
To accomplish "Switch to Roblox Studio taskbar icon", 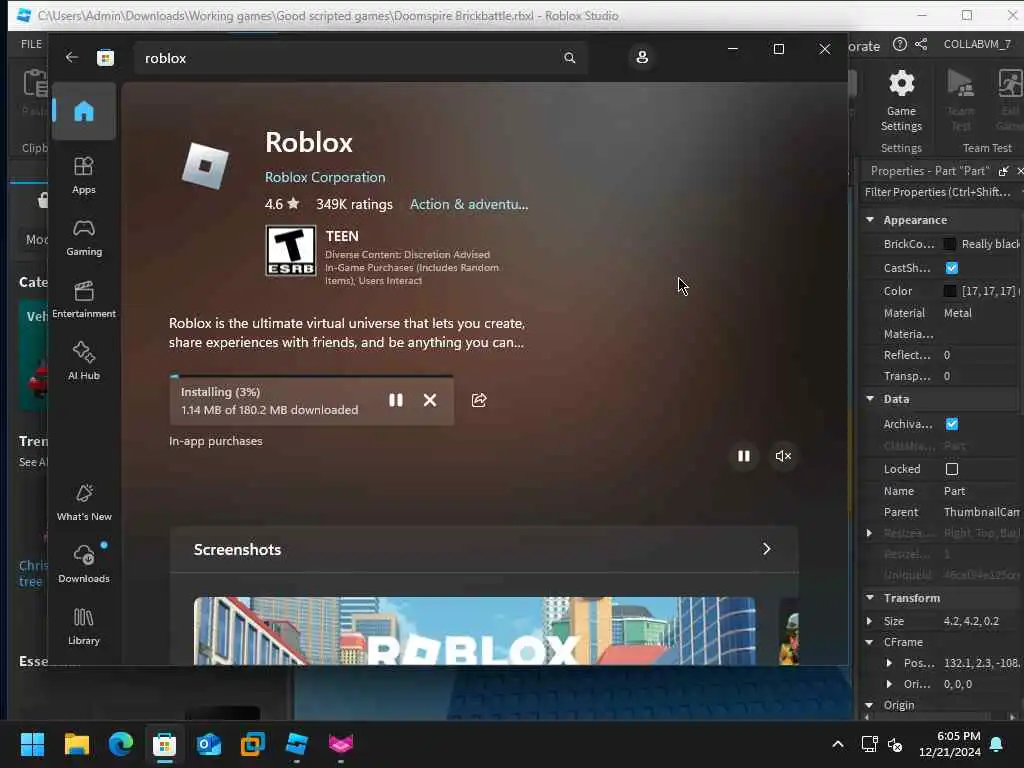I will pos(296,744).
